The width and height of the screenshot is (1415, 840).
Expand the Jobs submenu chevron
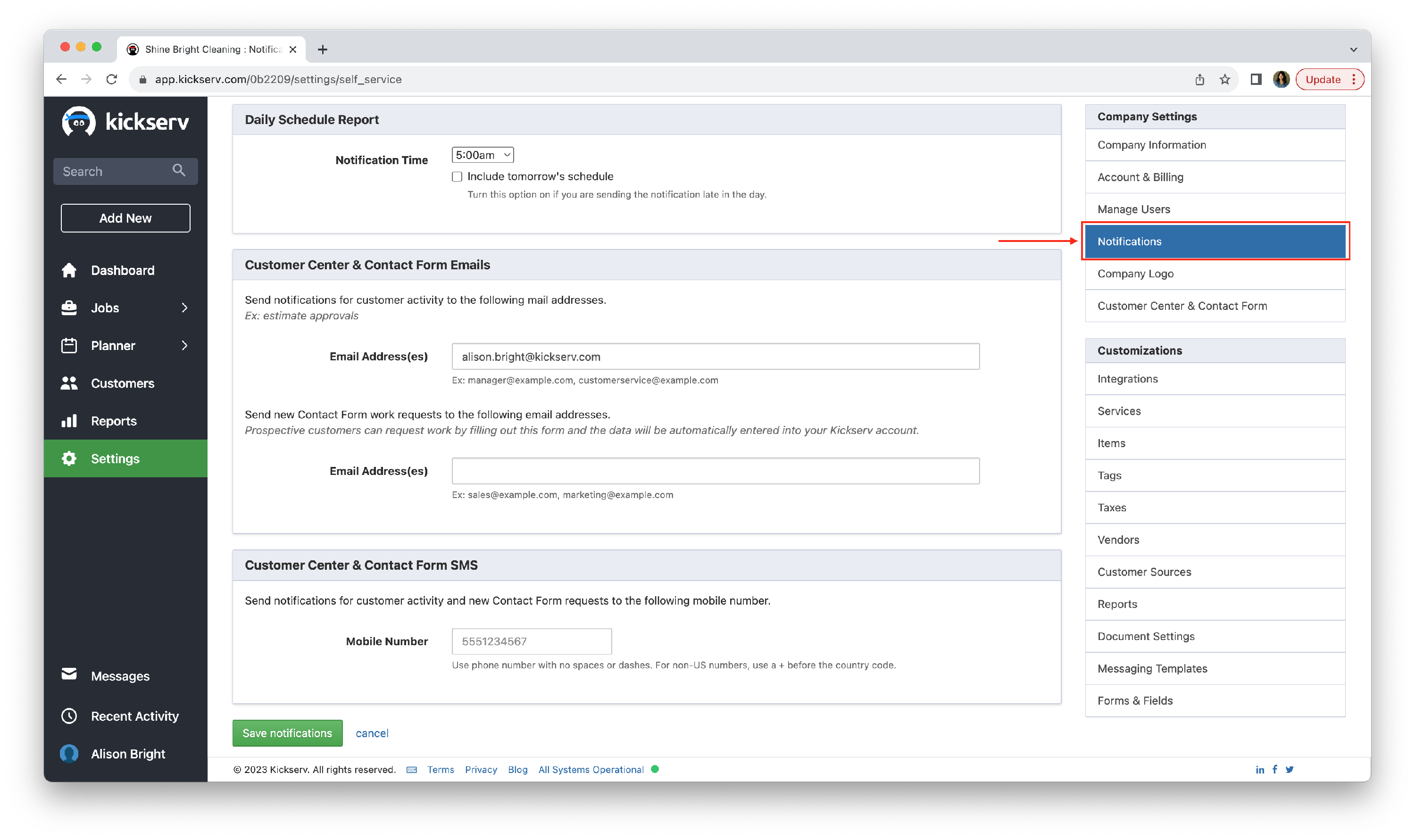click(184, 308)
